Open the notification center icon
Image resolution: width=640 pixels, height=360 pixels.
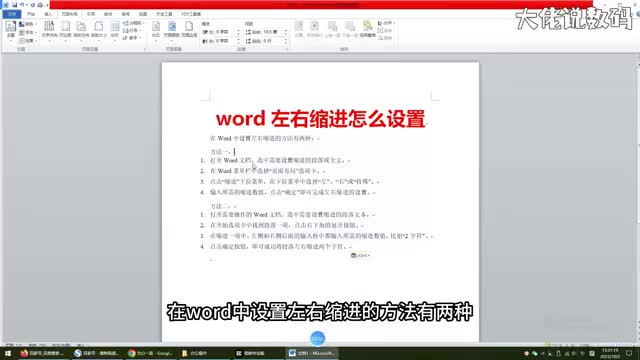[630, 353]
